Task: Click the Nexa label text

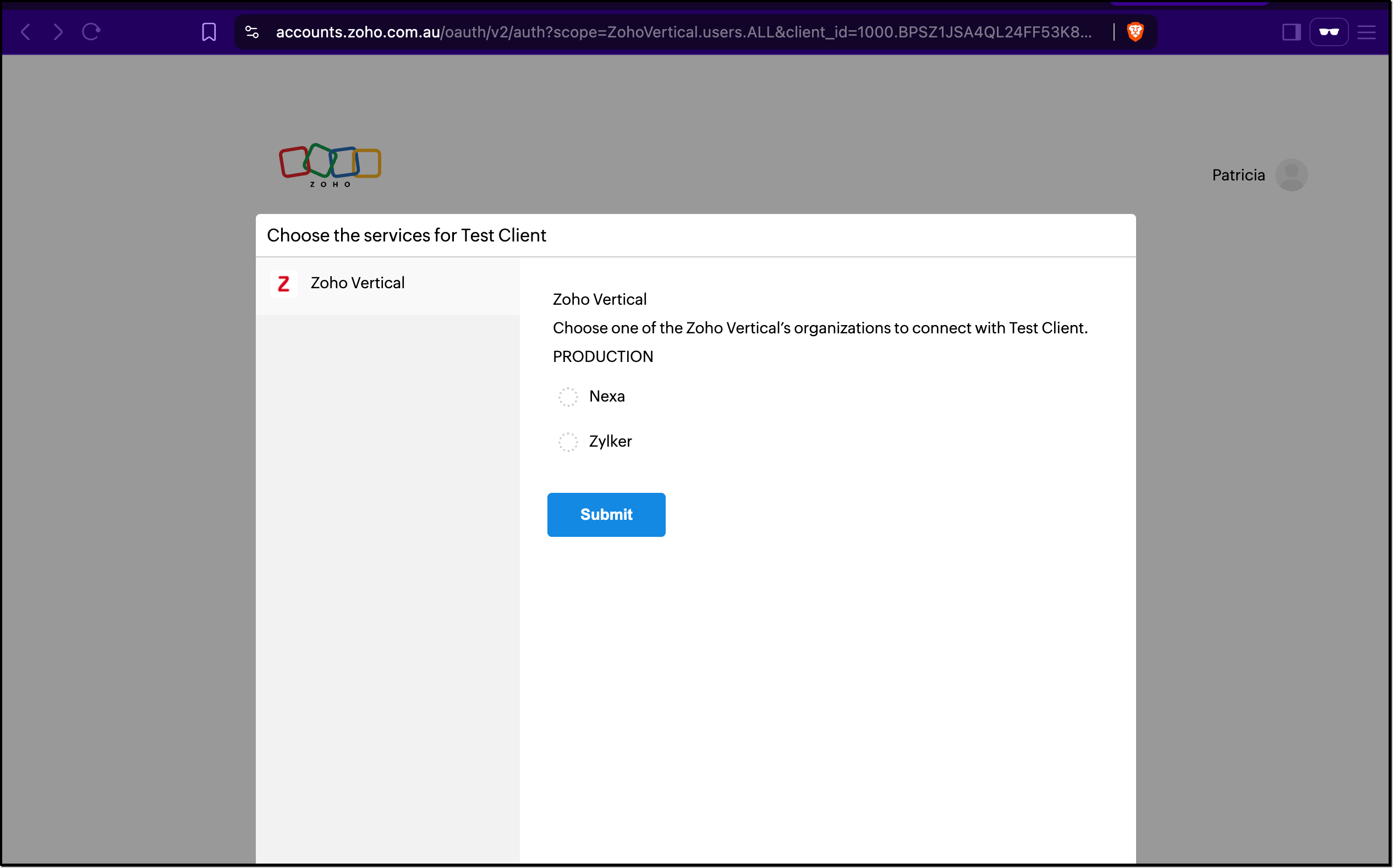Action: 606,396
